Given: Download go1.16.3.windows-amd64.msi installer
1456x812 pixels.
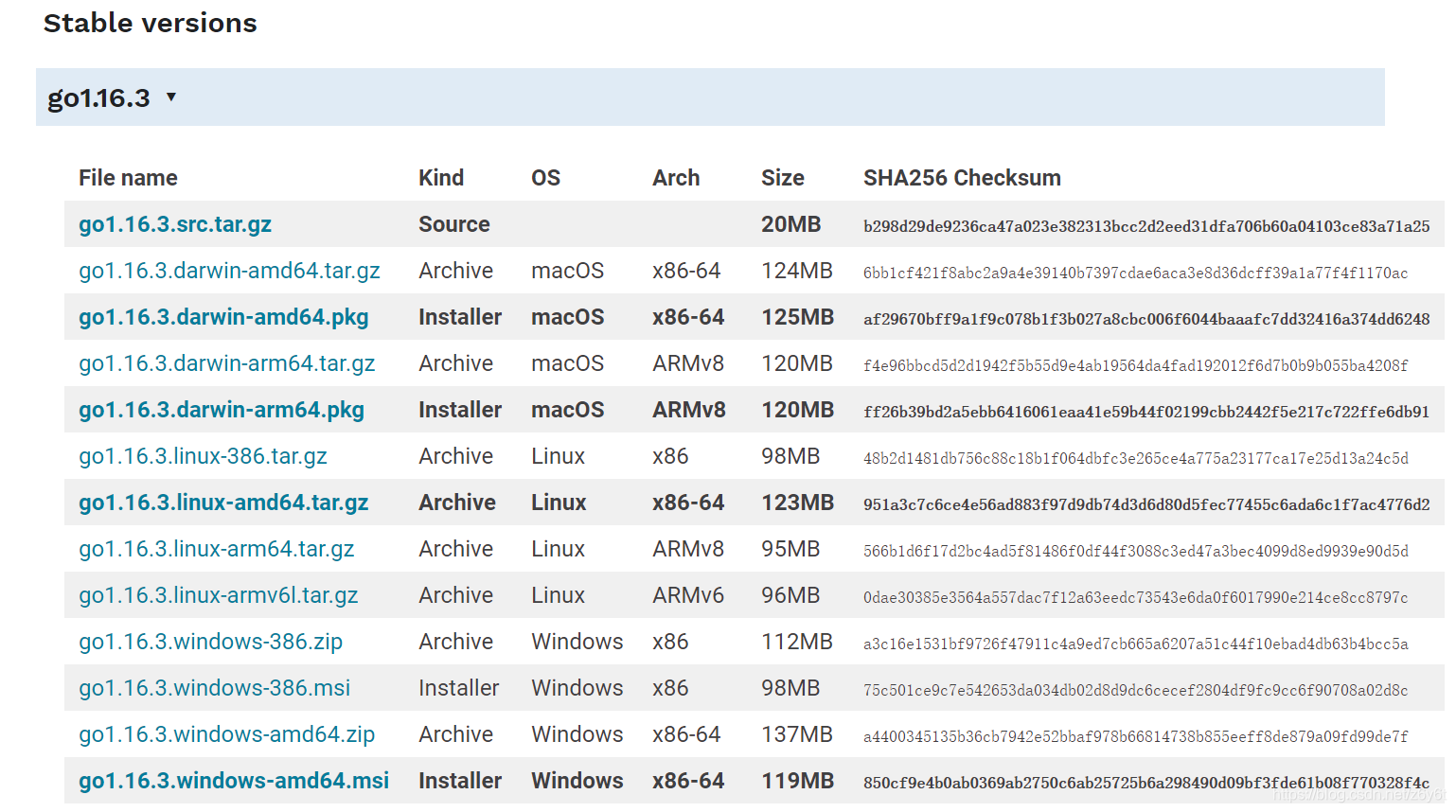Looking at the screenshot, I should click(x=234, y=781).
